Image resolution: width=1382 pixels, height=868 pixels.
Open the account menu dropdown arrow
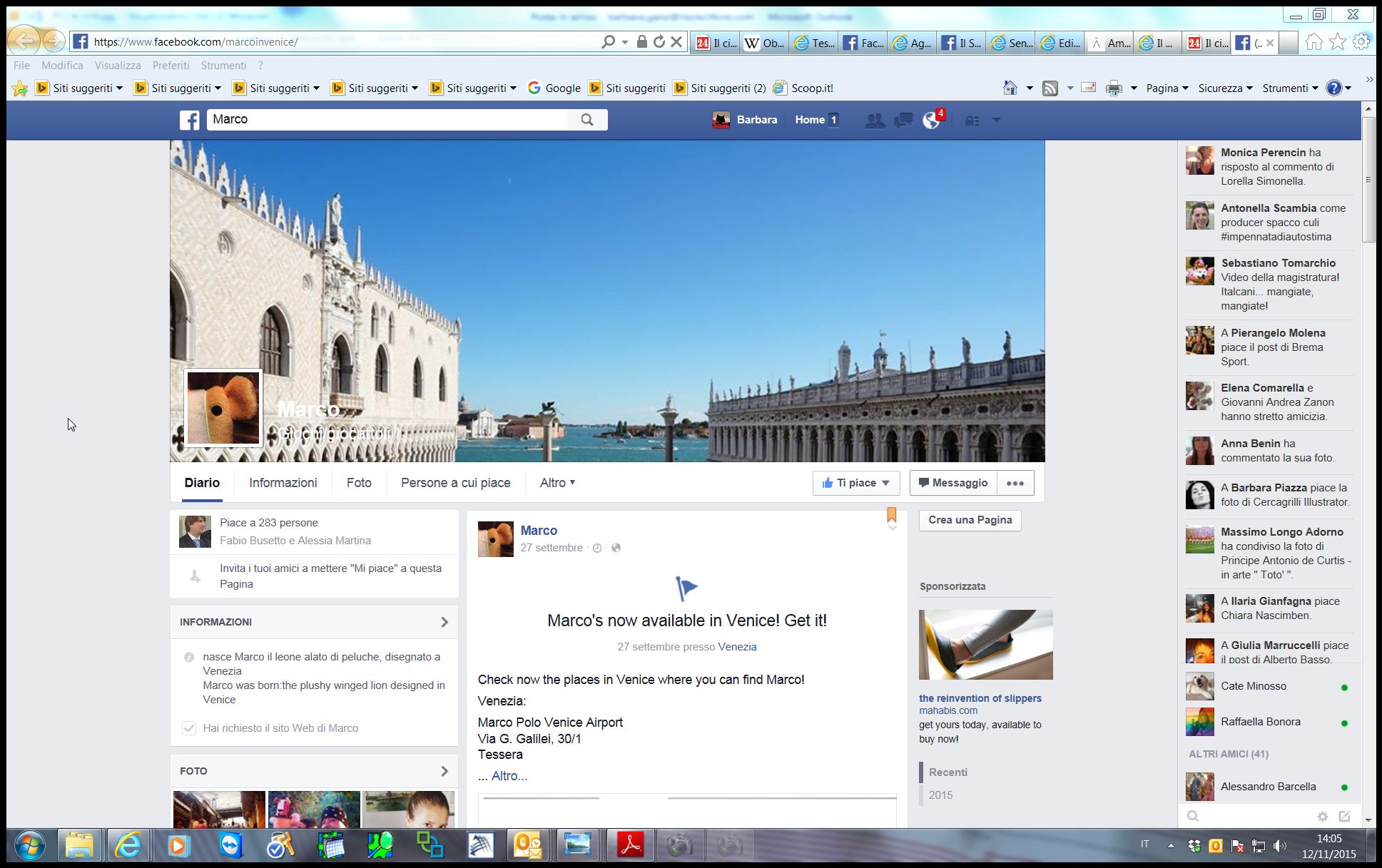(x=997, y=120)
